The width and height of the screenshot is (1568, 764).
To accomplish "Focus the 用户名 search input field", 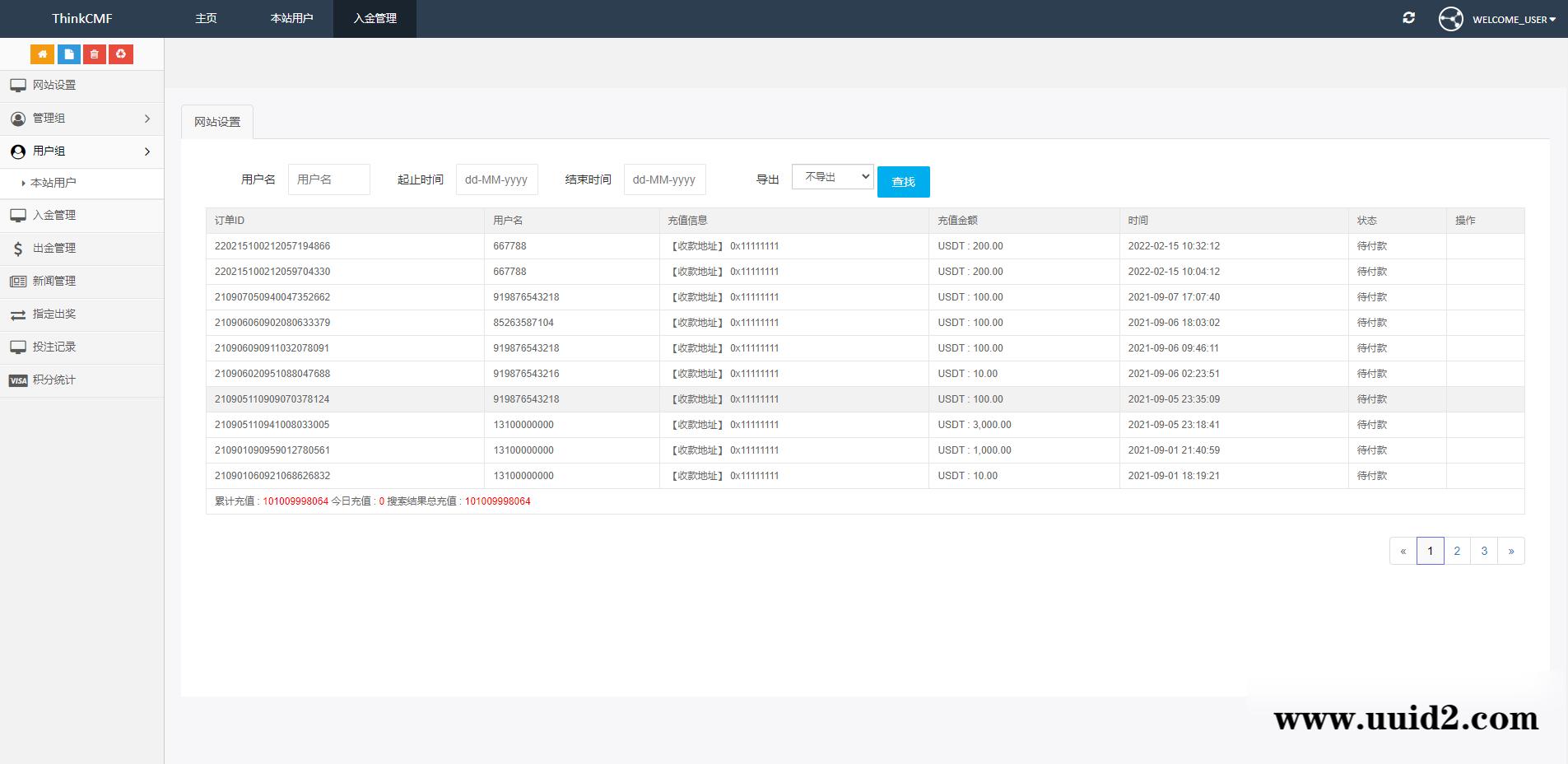I will [x=328, y=179].
